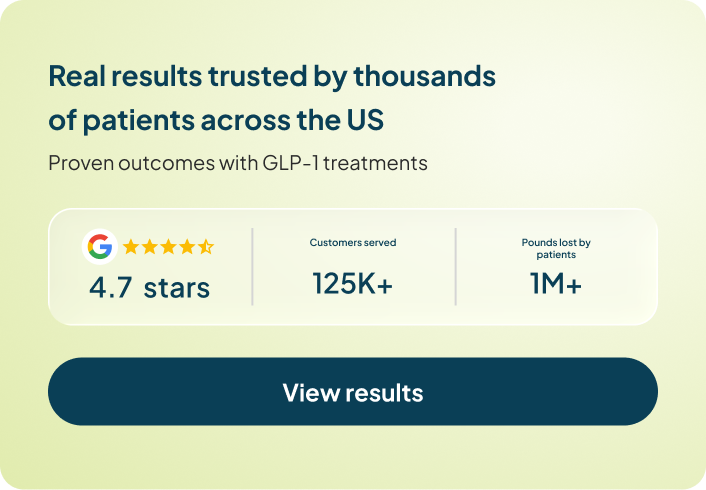Select the fourth rating star
The height and width of the screenshot is (490, 706).
coord(187,246)
